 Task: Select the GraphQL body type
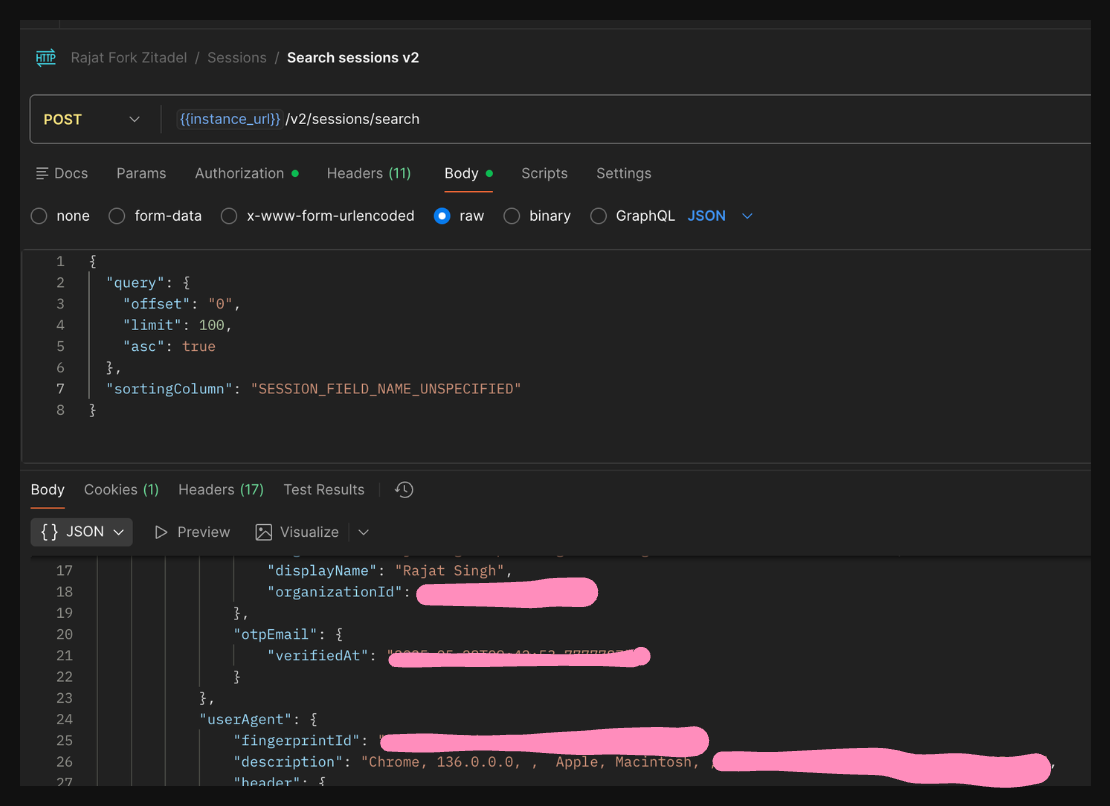tap(598, 216)
